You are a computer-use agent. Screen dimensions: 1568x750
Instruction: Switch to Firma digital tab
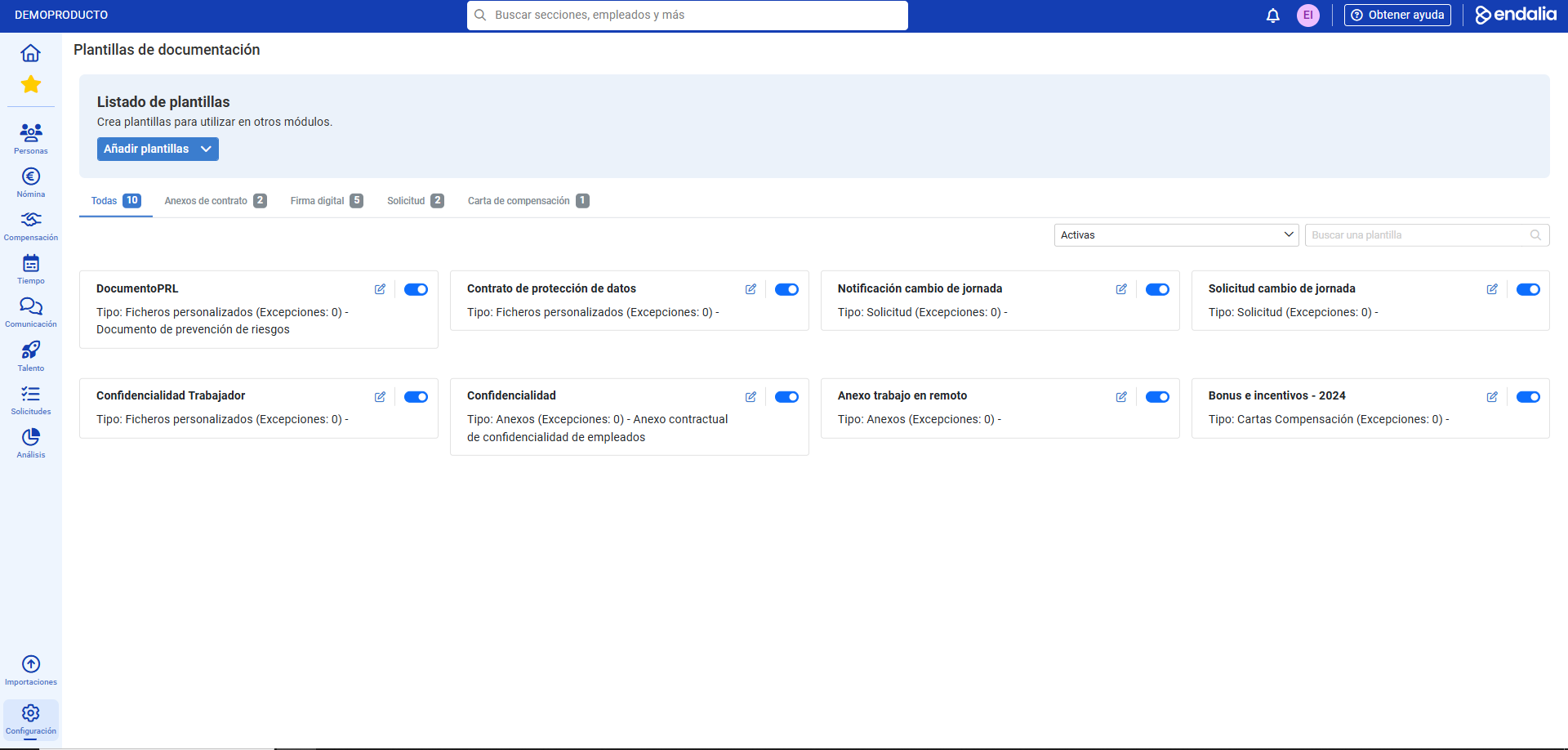coord(327,201)
